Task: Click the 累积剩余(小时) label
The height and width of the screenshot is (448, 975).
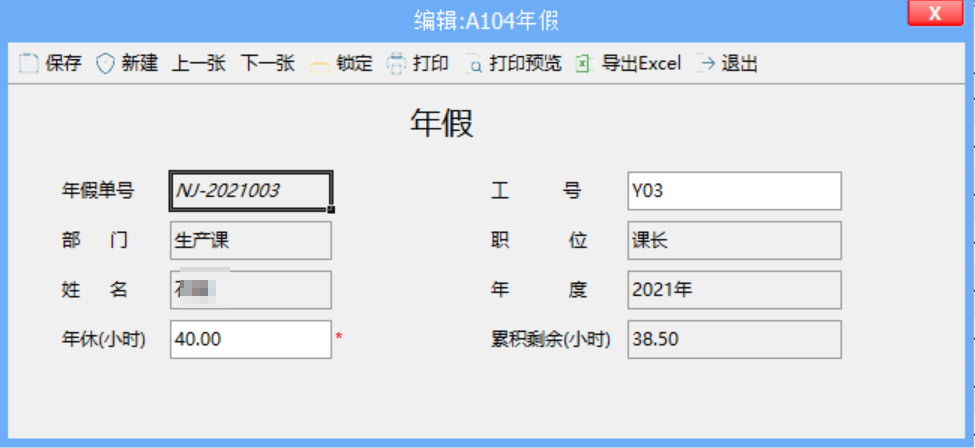Action: point(550,339)
